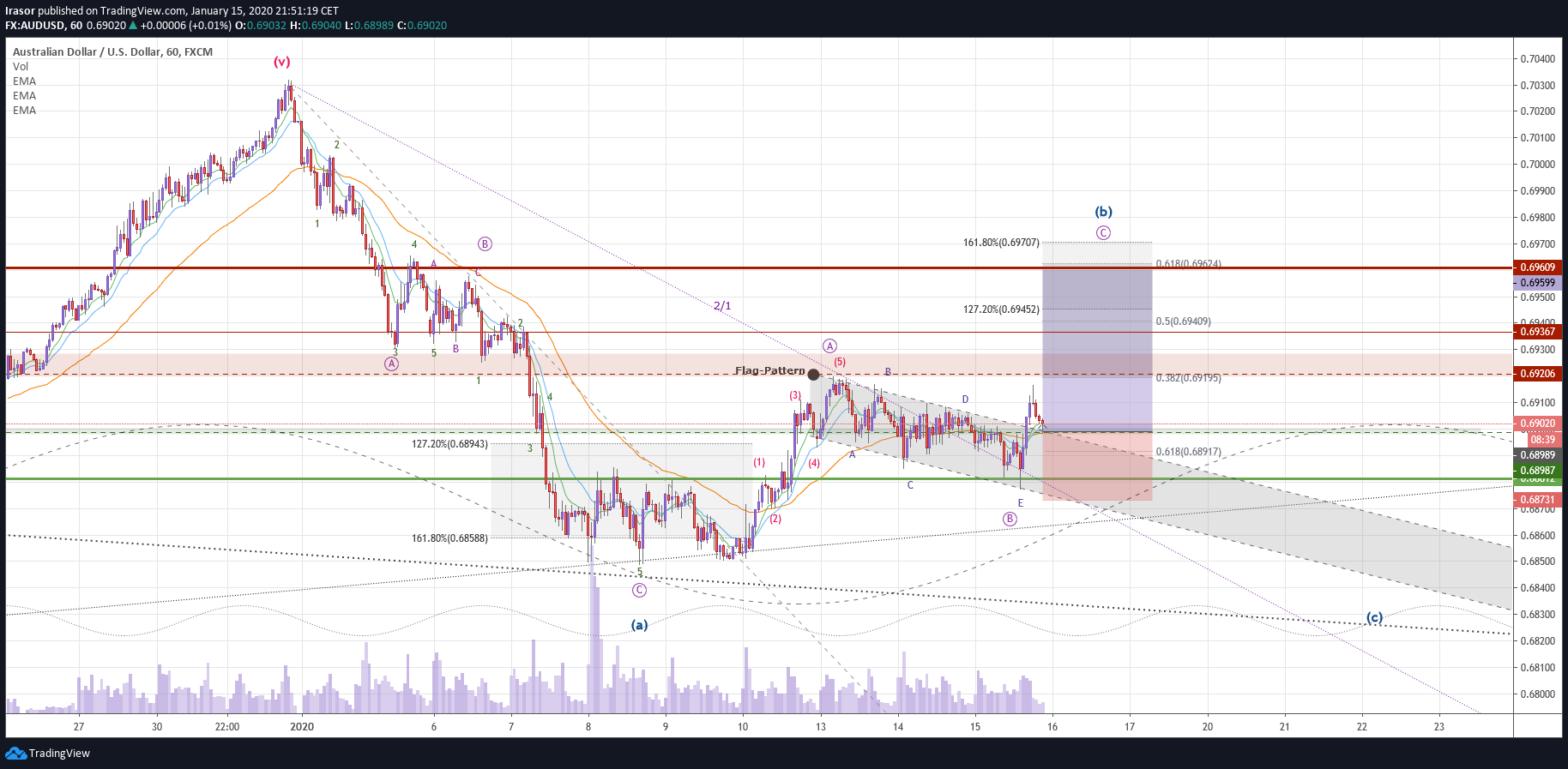Click the (5) pink wave label
1568x769 pixels.
(840, 362)
